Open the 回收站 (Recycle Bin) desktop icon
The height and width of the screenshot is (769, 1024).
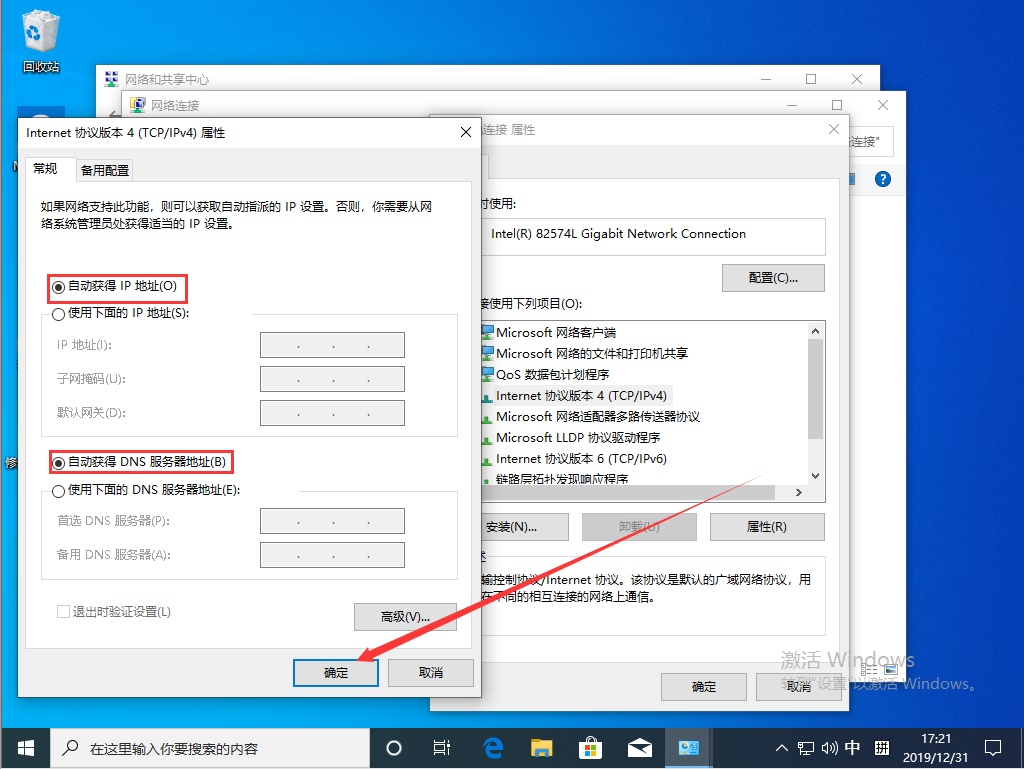[40, 30]
